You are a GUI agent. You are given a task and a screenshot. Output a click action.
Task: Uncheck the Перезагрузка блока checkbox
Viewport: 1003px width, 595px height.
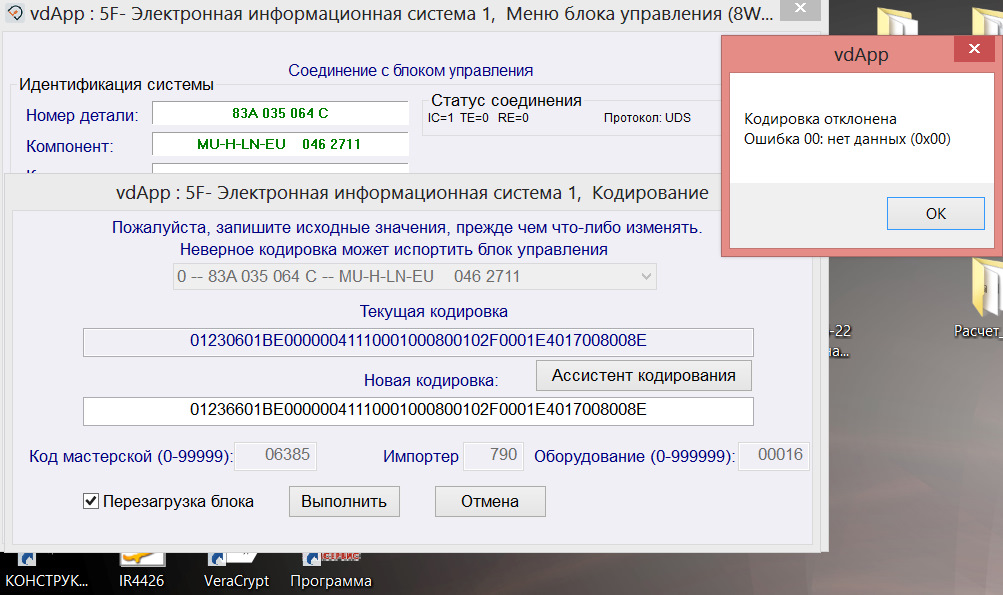pyautogui.click(x=89, y=501)
